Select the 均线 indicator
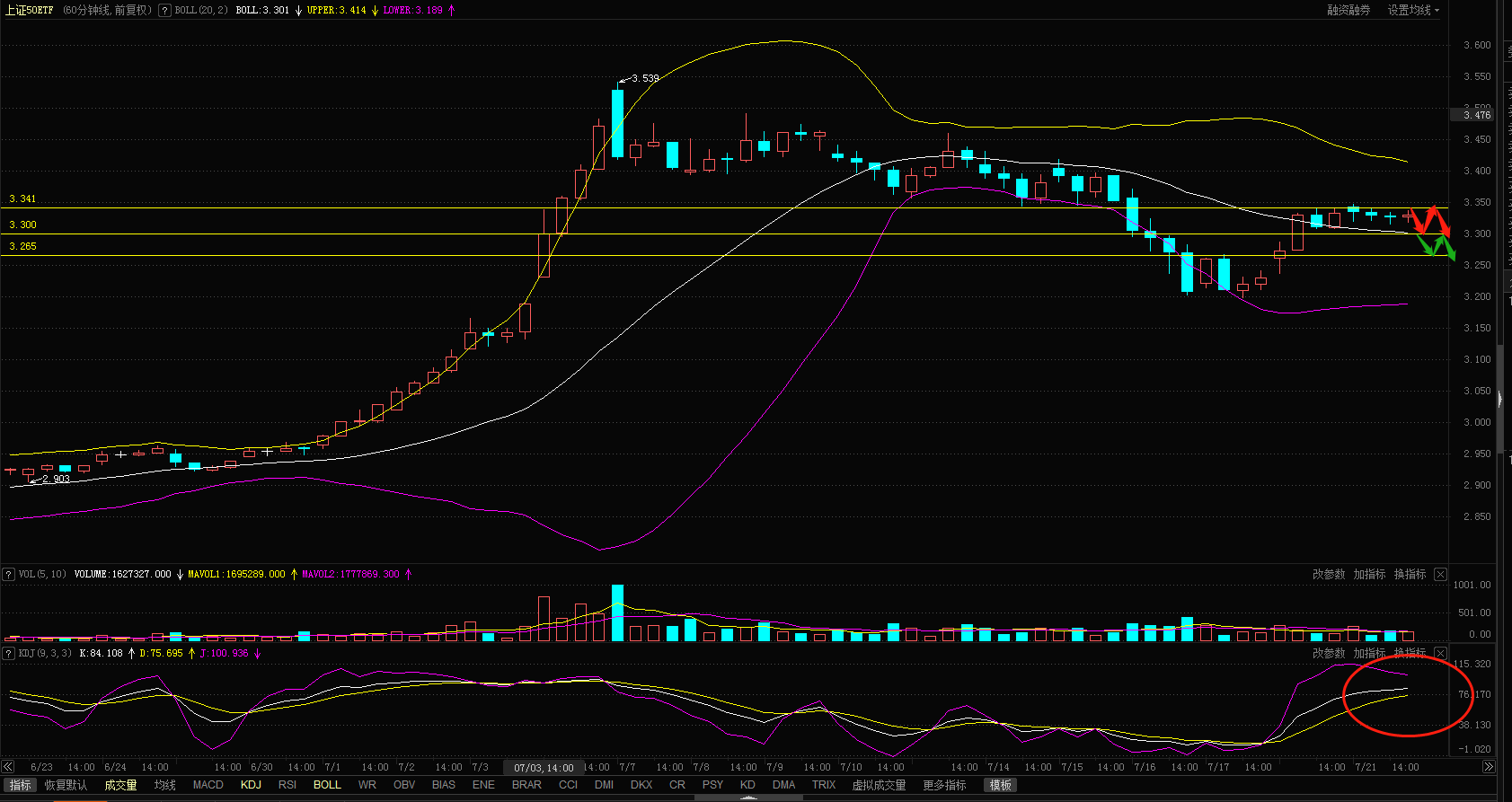1512x802 pixels. (x=165, y=785)
